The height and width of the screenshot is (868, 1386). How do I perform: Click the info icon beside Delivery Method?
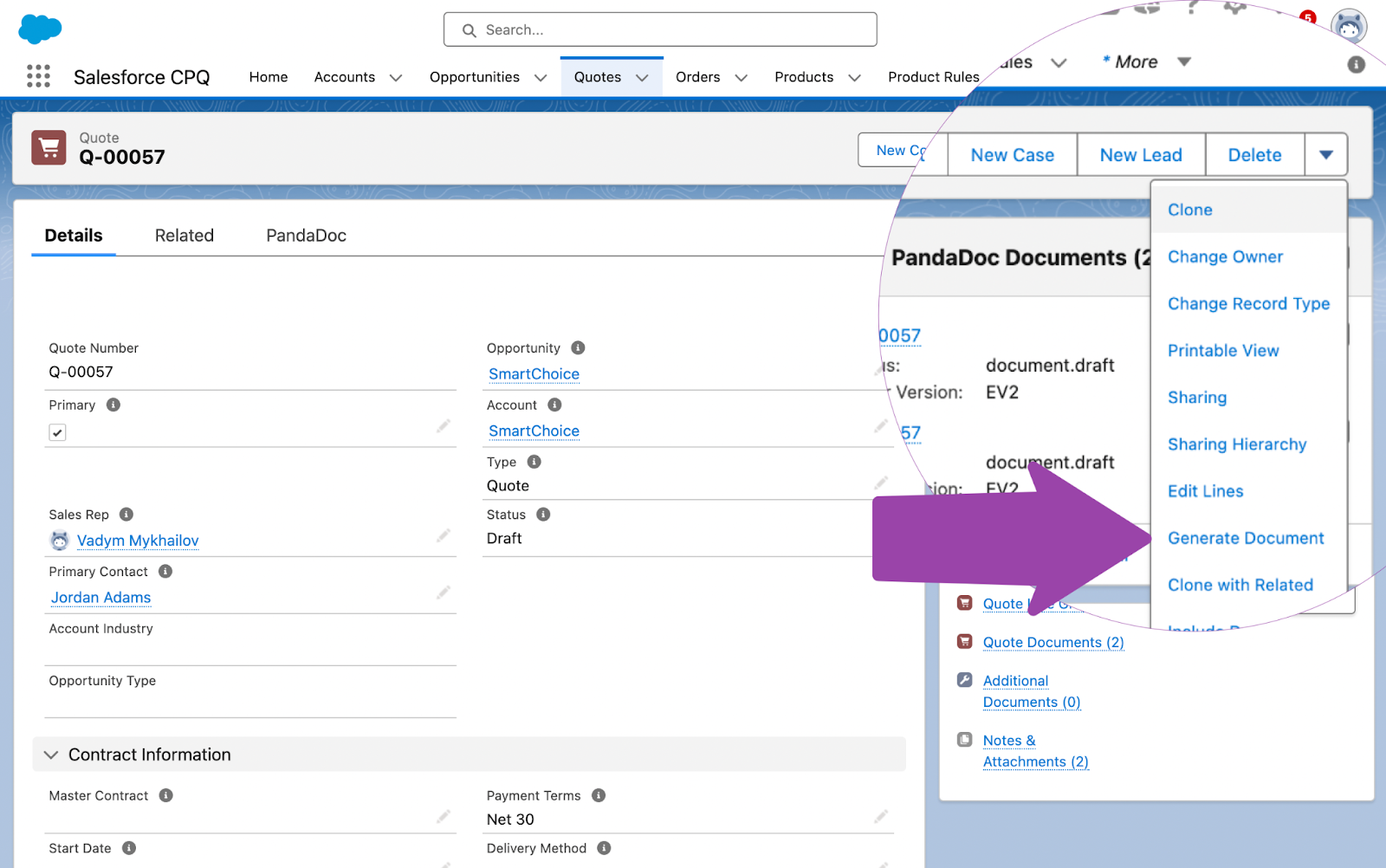605,848
